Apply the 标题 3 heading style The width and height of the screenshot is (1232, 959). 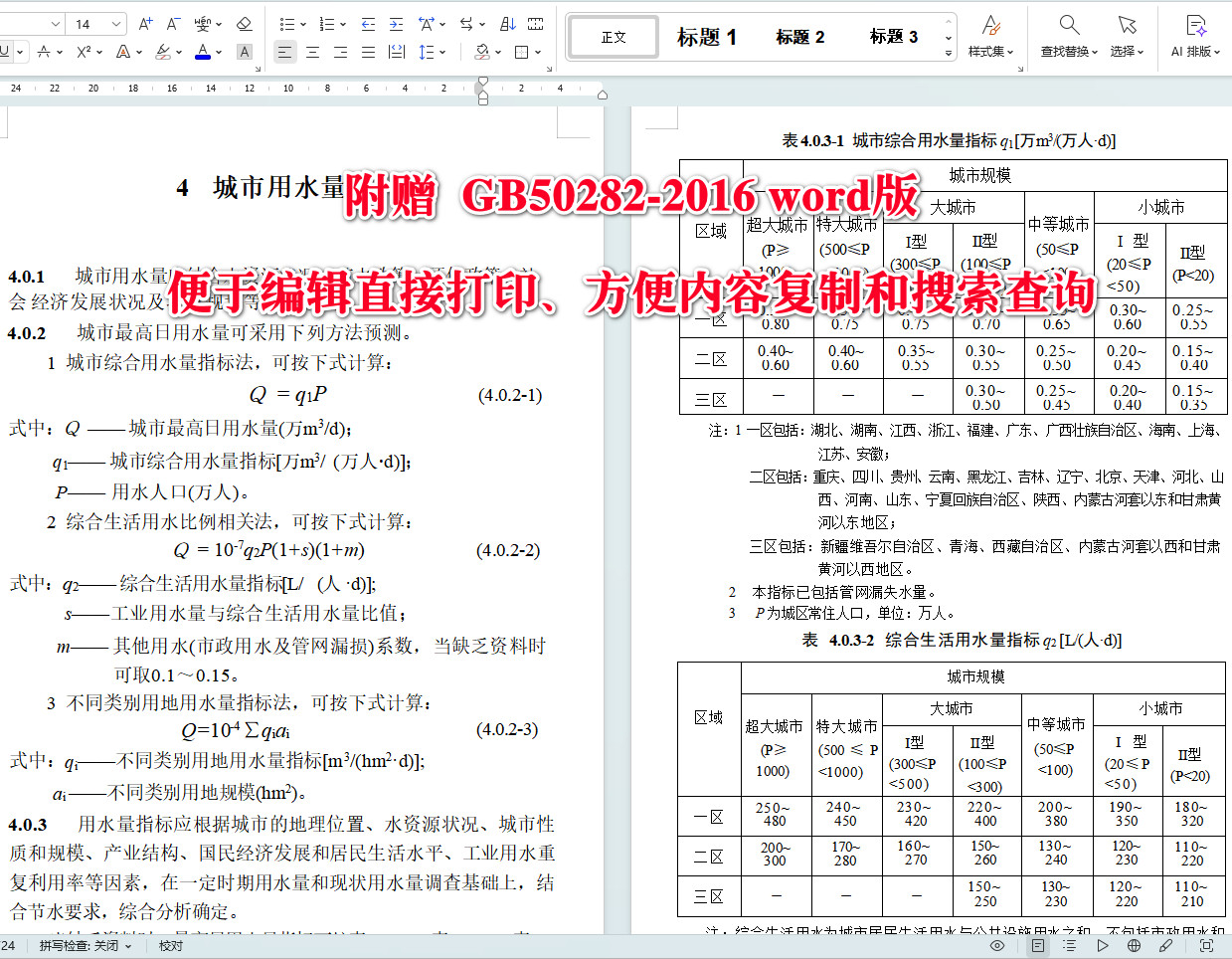coord(894,37)
